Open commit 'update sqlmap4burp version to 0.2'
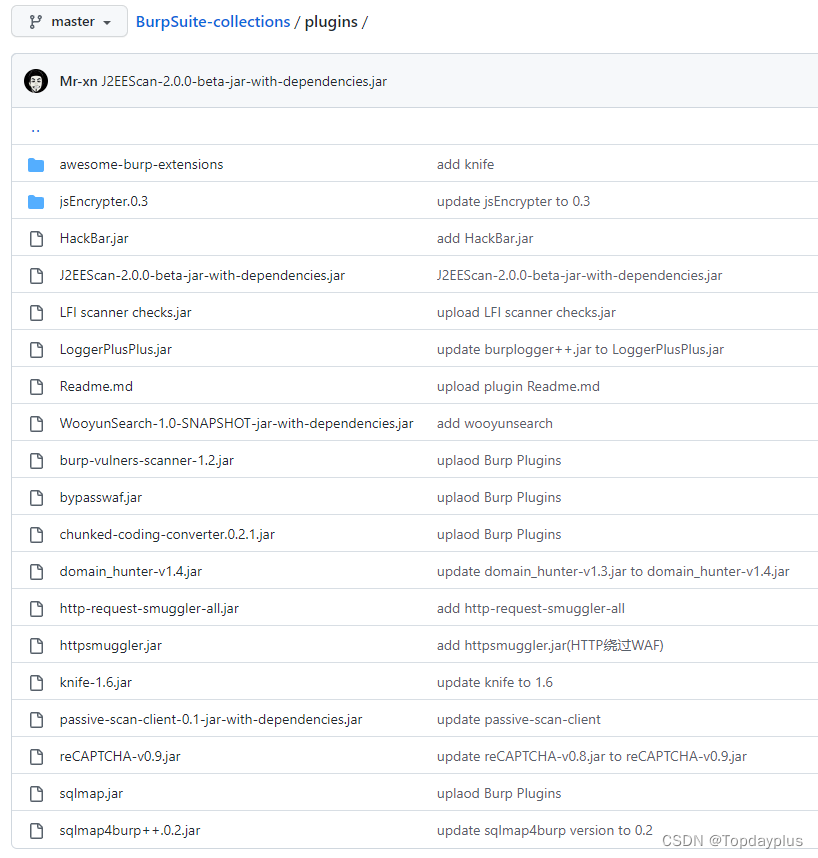Screen dimensions: 818x858 click(x=544, y=830)
